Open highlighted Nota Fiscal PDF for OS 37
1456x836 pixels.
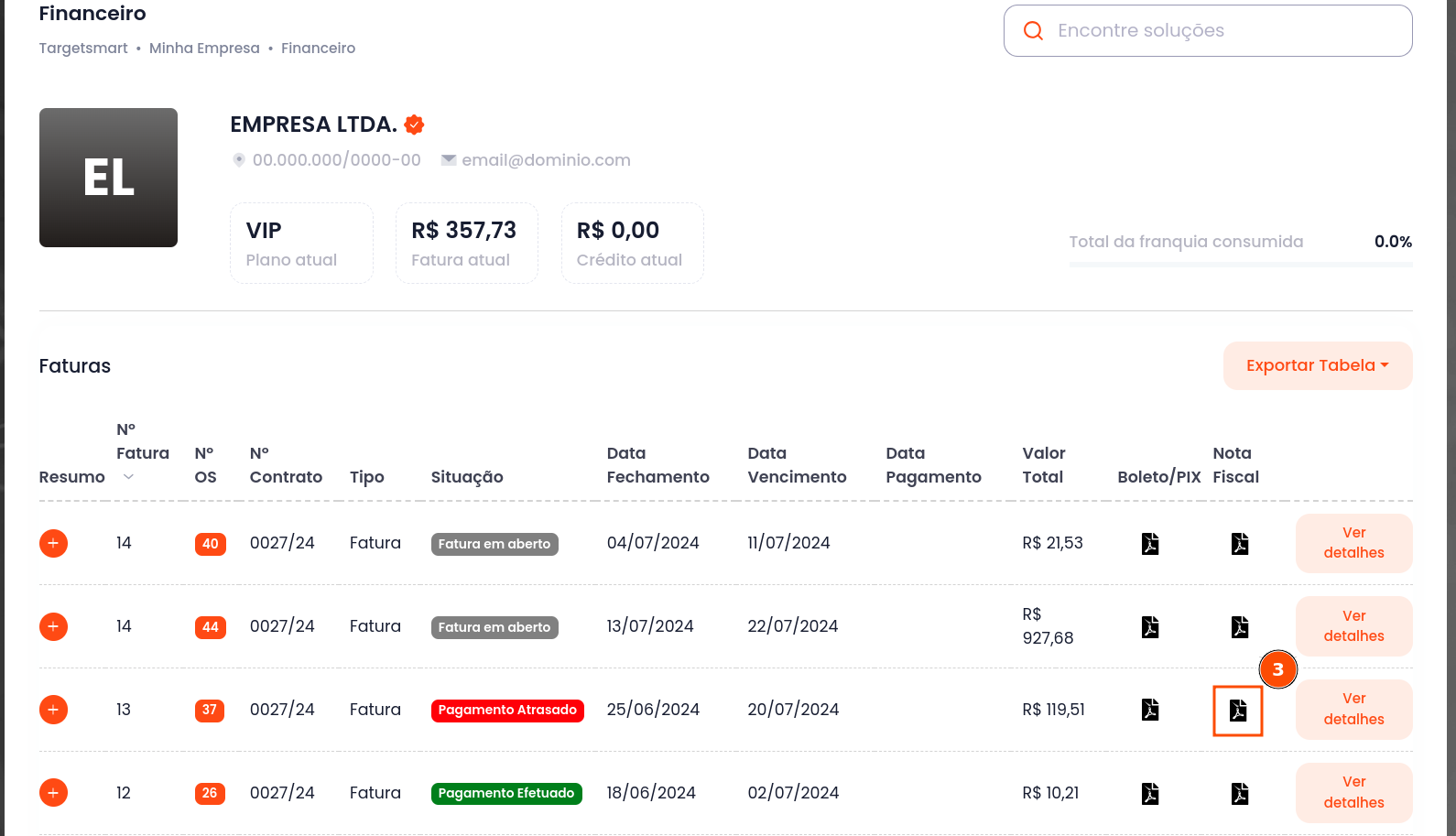[x=1238, y=711]
